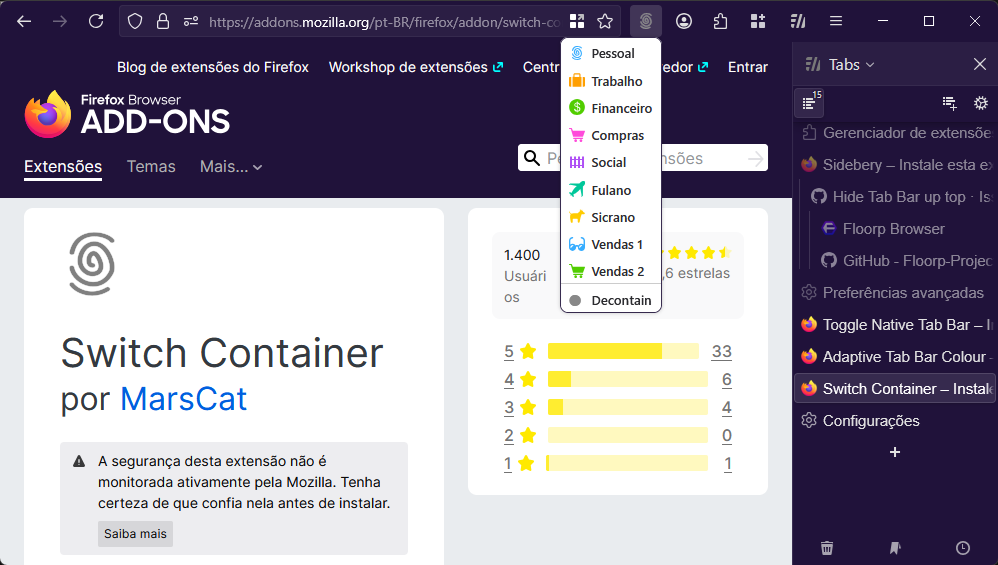Image resolution: width=998 pixels, height=565 pixels.
Task: Filter reviews by 3 stars bar
Action: (x=628, y=407)
